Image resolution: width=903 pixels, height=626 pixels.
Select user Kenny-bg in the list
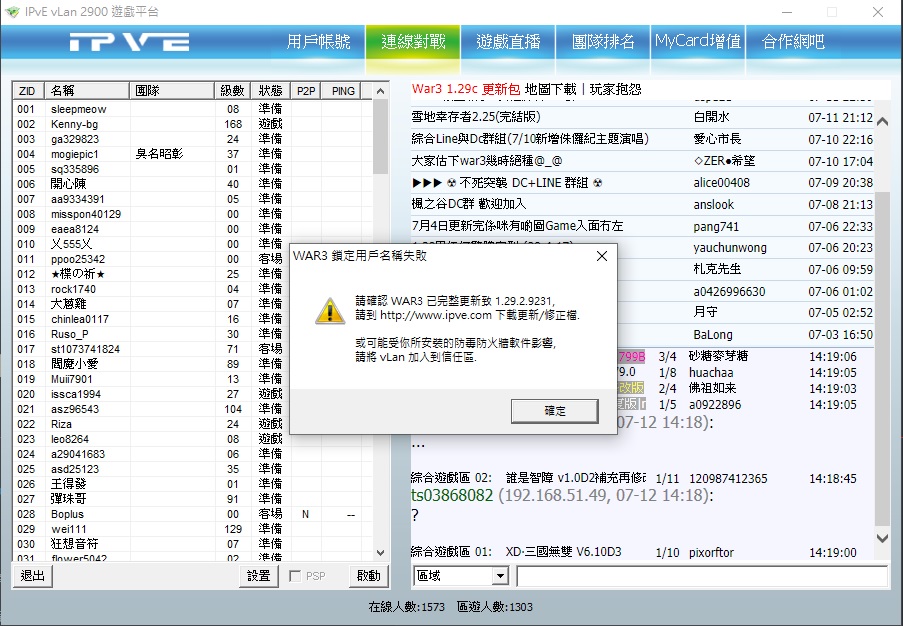[192, 124]
